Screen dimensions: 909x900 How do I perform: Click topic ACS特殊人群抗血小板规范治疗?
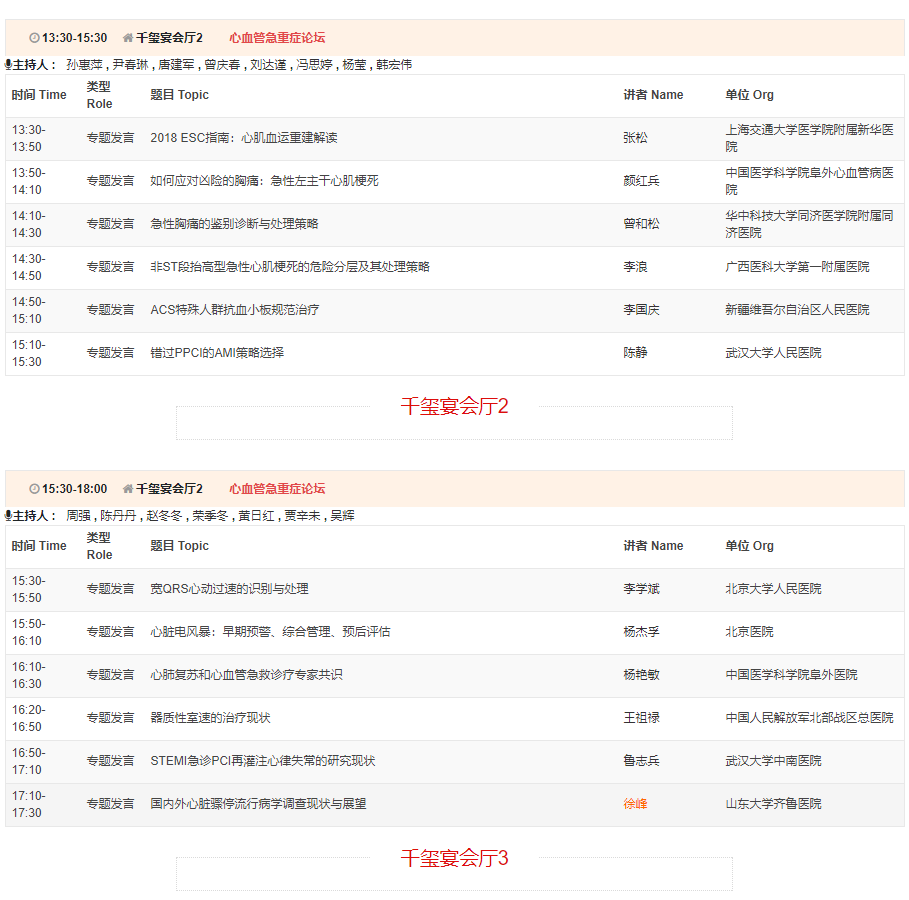pyautogui.click(x=235, y=310)
